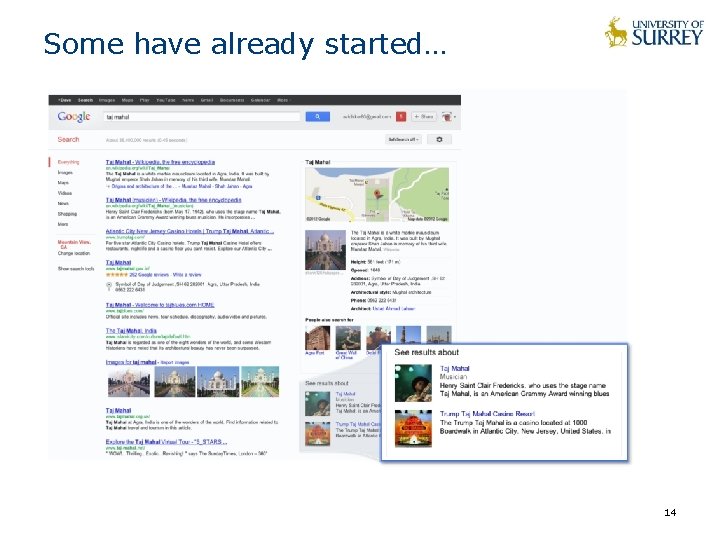Viewport: 720px width, 540px height.
Task: Click the Agra Fort thumbnail
Action: pos(317,338)
